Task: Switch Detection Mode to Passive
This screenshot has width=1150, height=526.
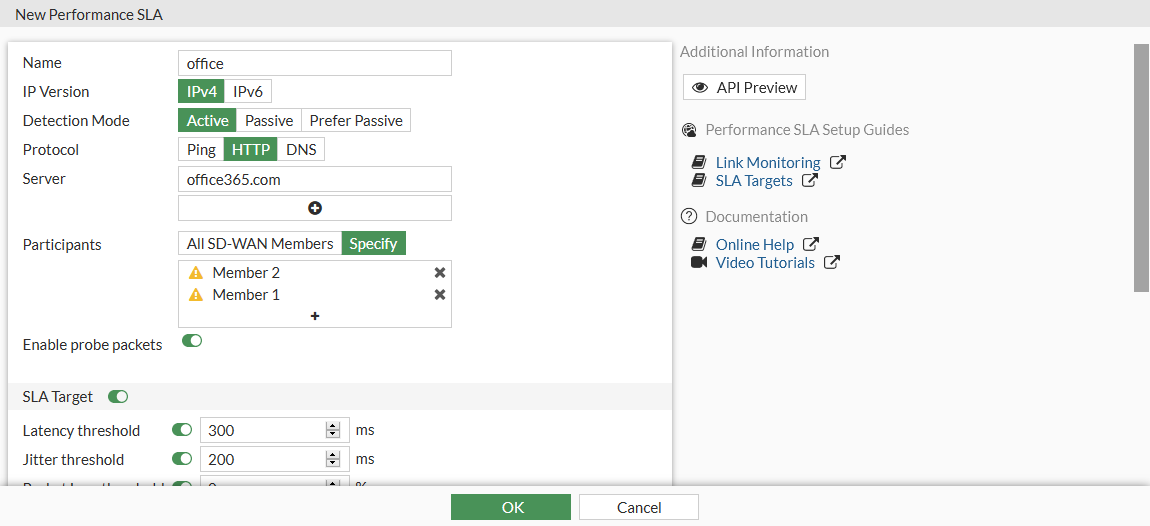Action: pyautogui.click(x=269, y=121)
